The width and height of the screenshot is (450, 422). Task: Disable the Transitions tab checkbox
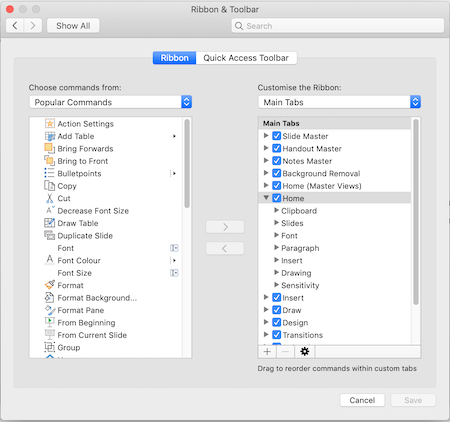click(x=277, y=335)
